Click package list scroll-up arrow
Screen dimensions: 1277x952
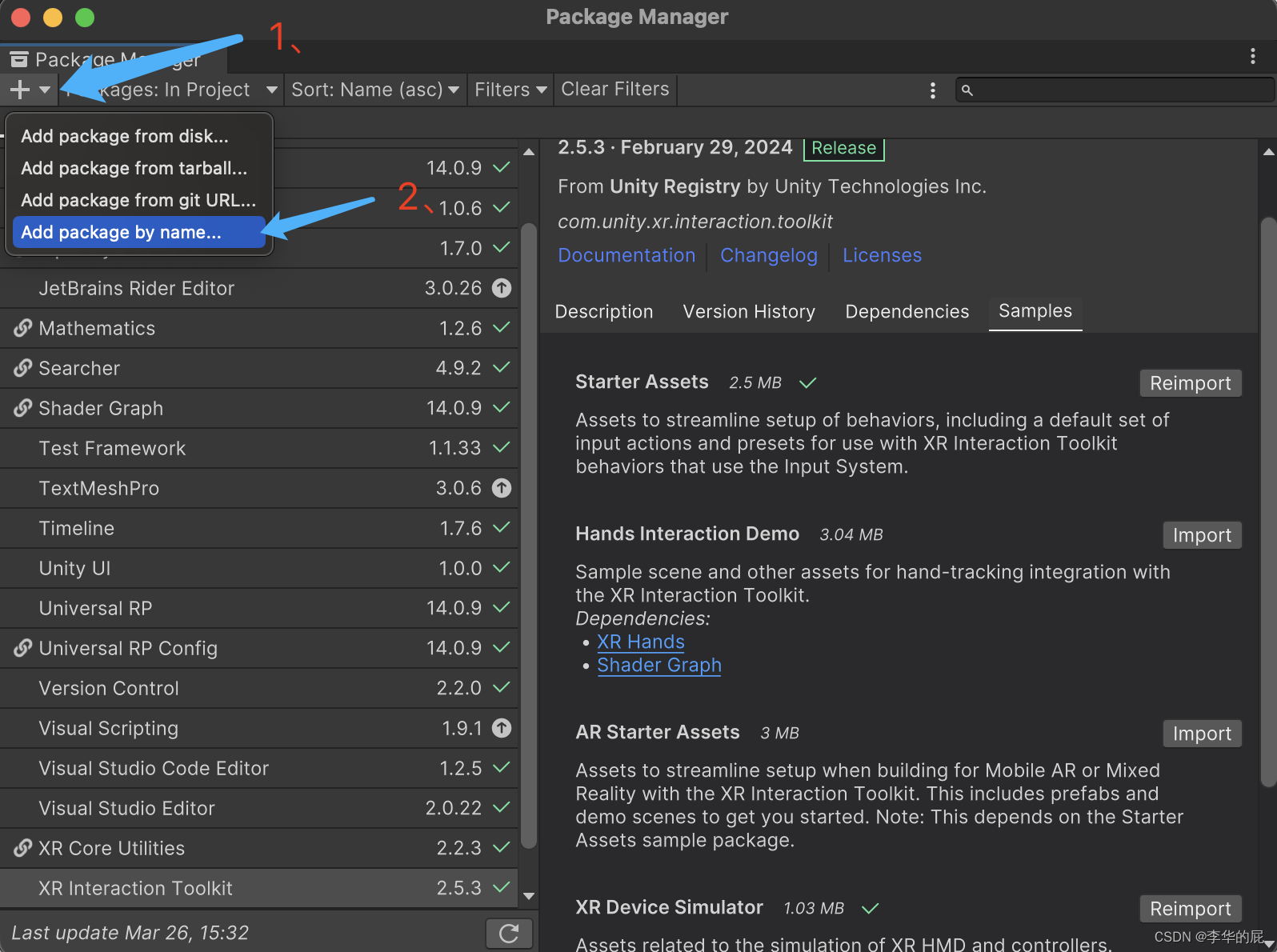pyautogui.click(x=529, y=151)
